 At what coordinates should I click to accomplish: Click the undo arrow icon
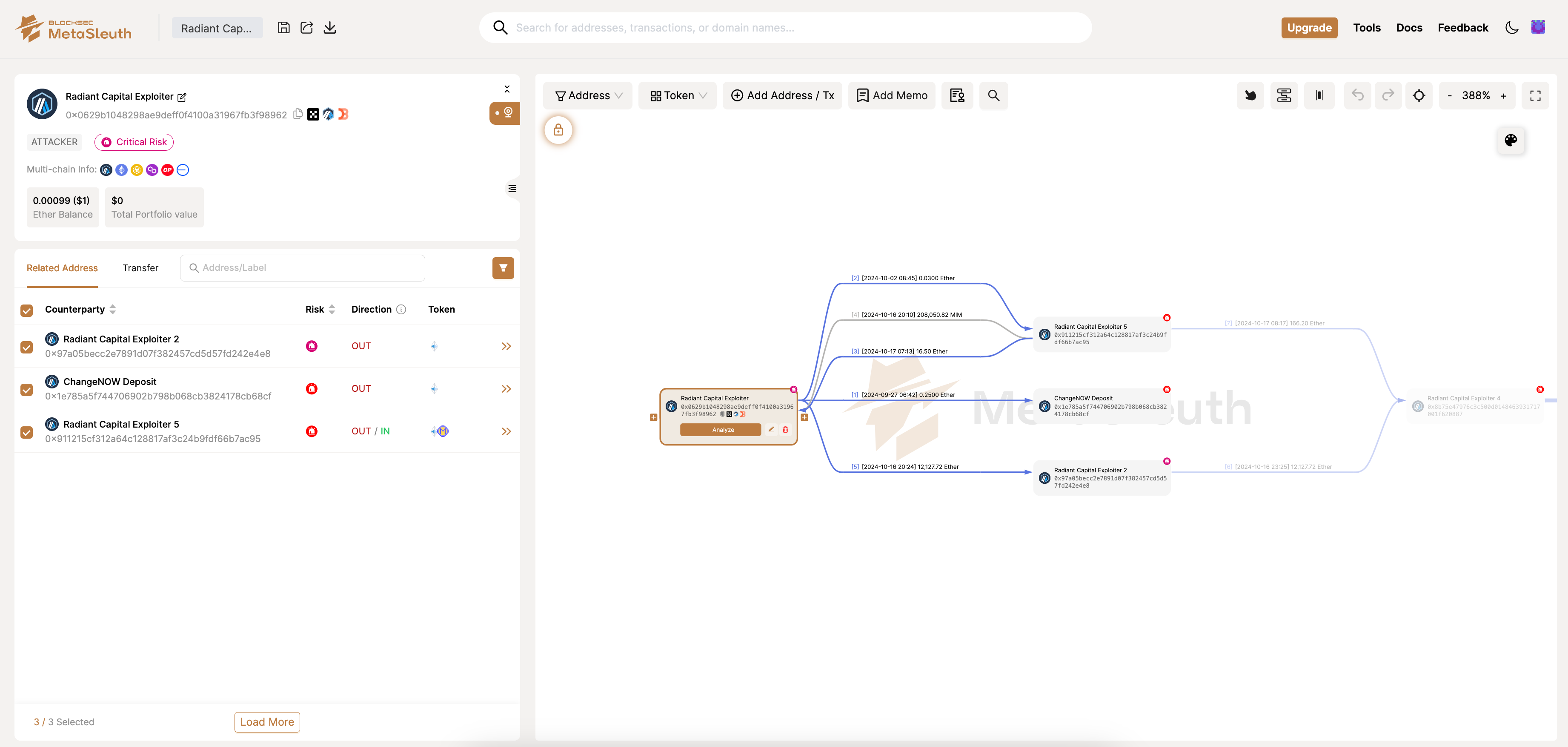pos(1357,95)
